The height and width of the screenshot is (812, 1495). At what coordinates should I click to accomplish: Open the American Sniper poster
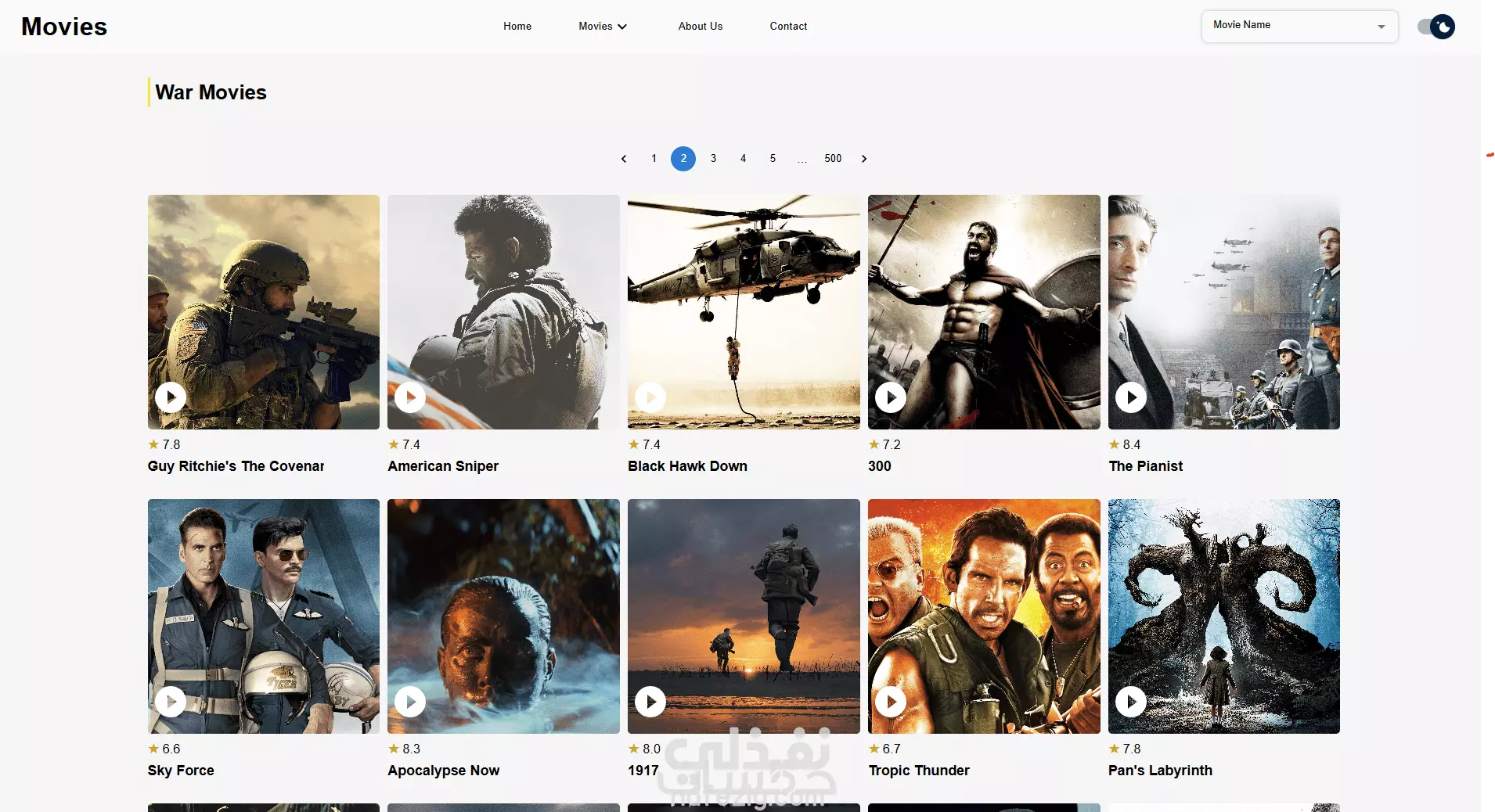(503, 312)
